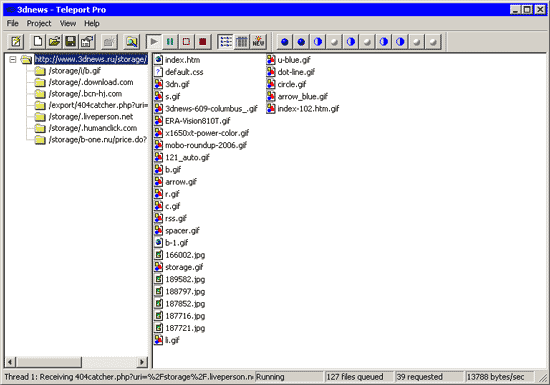The image size is (550, 385).
Task: Select the /storage/.bcn-hj.com folder
Action: 85,94
